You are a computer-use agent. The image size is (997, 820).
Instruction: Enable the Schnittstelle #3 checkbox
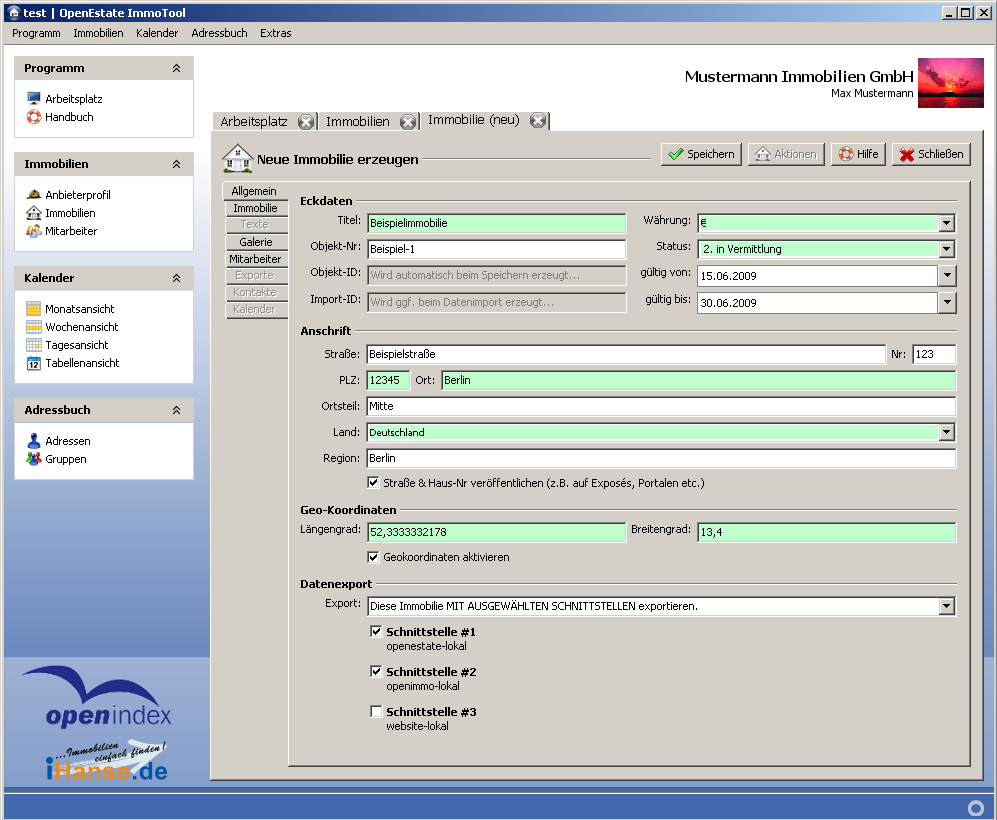(x=376, y=712)
